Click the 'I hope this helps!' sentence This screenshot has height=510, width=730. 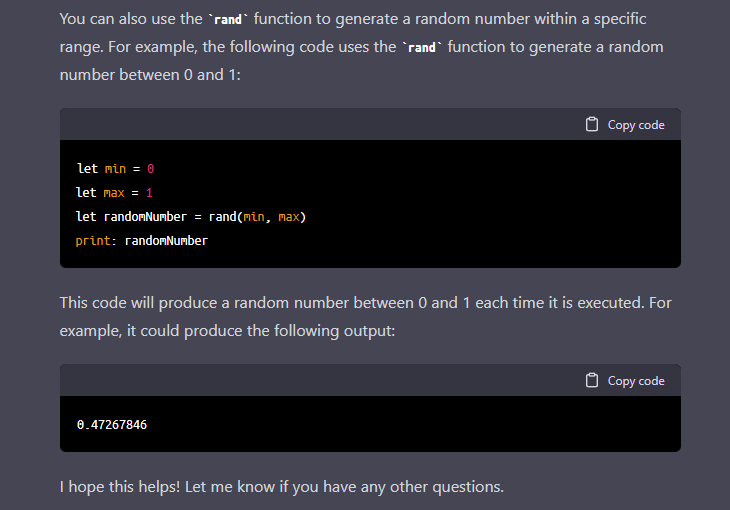(120, 487)
